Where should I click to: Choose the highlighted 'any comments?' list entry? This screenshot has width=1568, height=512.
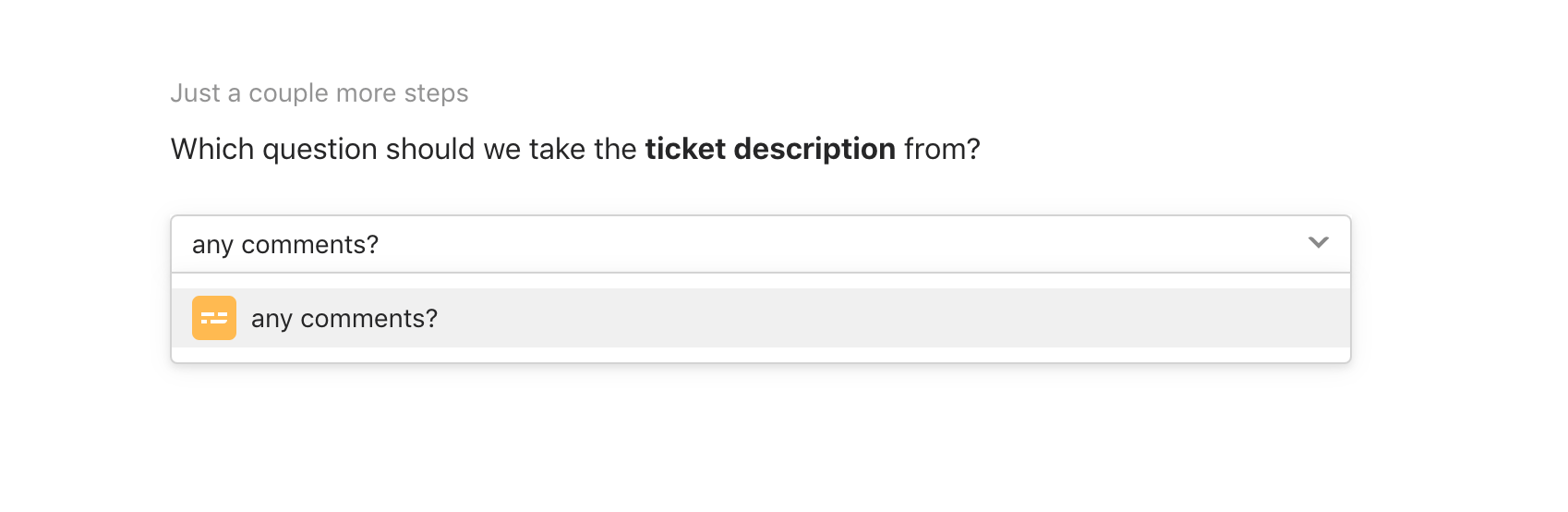(x=761, y=318)
